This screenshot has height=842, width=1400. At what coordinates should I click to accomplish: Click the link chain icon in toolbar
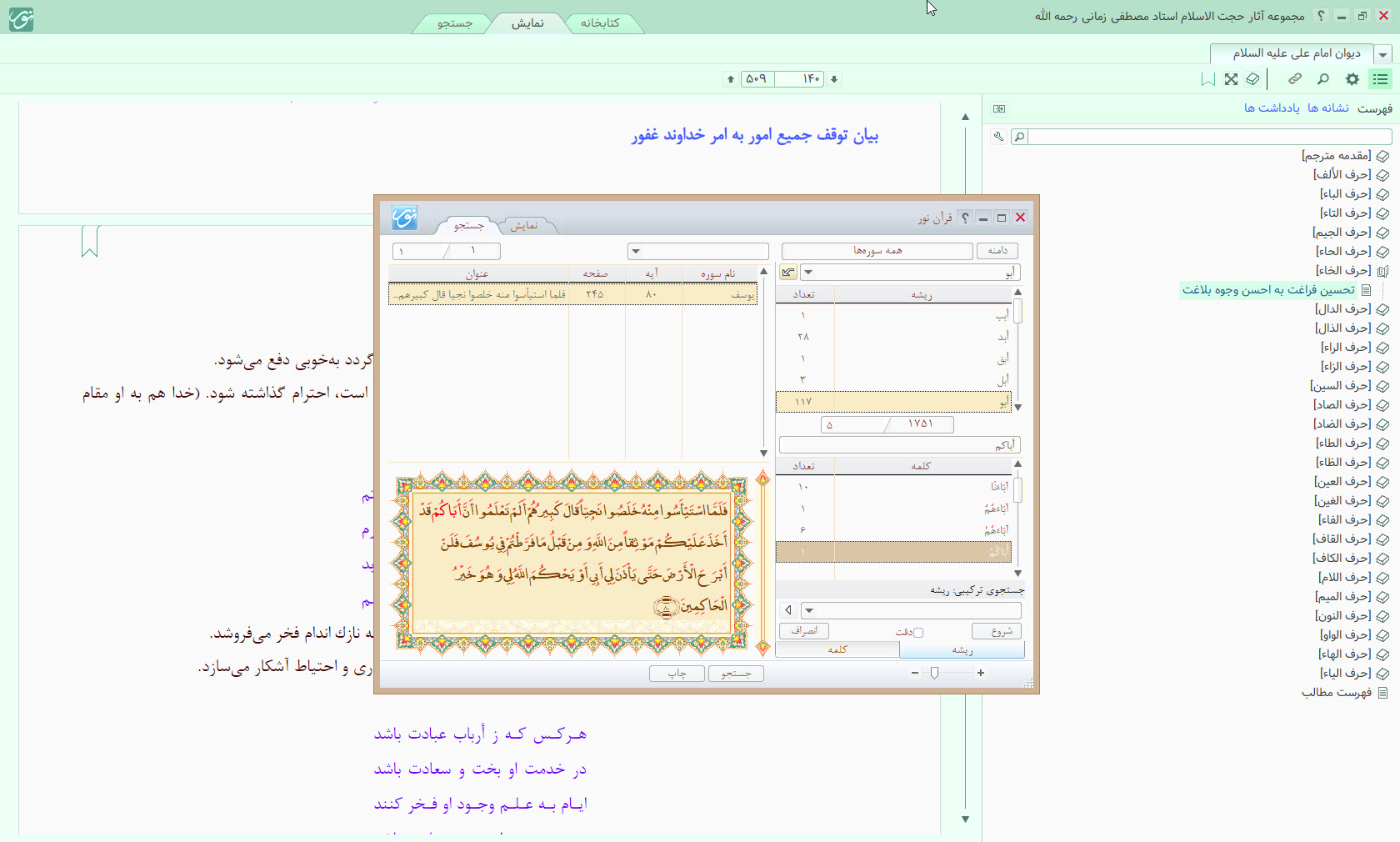tap(1295, 79)
